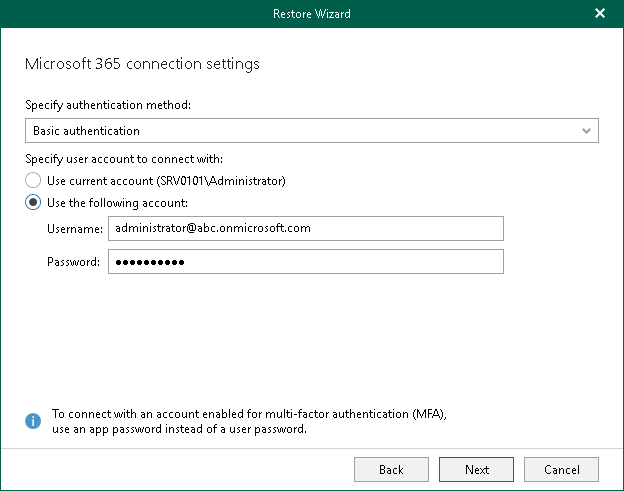This screenshot has height=491, width=624.
Task: Proceed by clicking the Next button
Action: (x=477, y=469)
